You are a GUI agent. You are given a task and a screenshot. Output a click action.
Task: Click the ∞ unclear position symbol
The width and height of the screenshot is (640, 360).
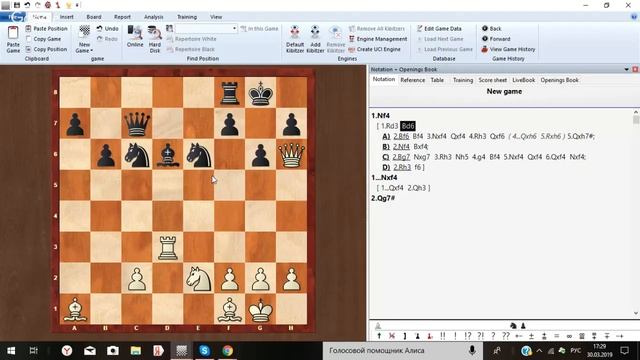pyautogui.click(x=569, y=336)
